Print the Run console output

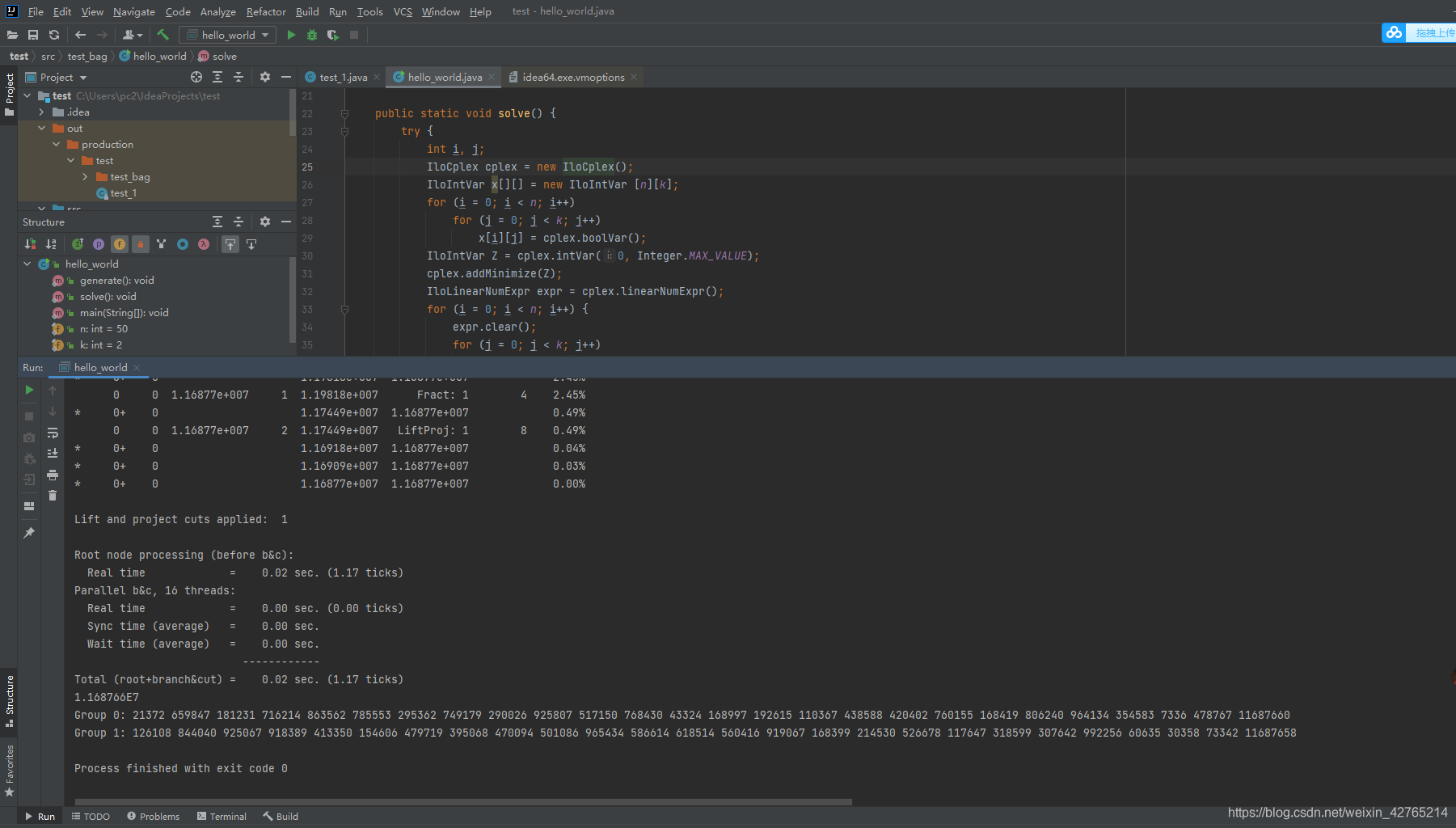pos(53,475)
